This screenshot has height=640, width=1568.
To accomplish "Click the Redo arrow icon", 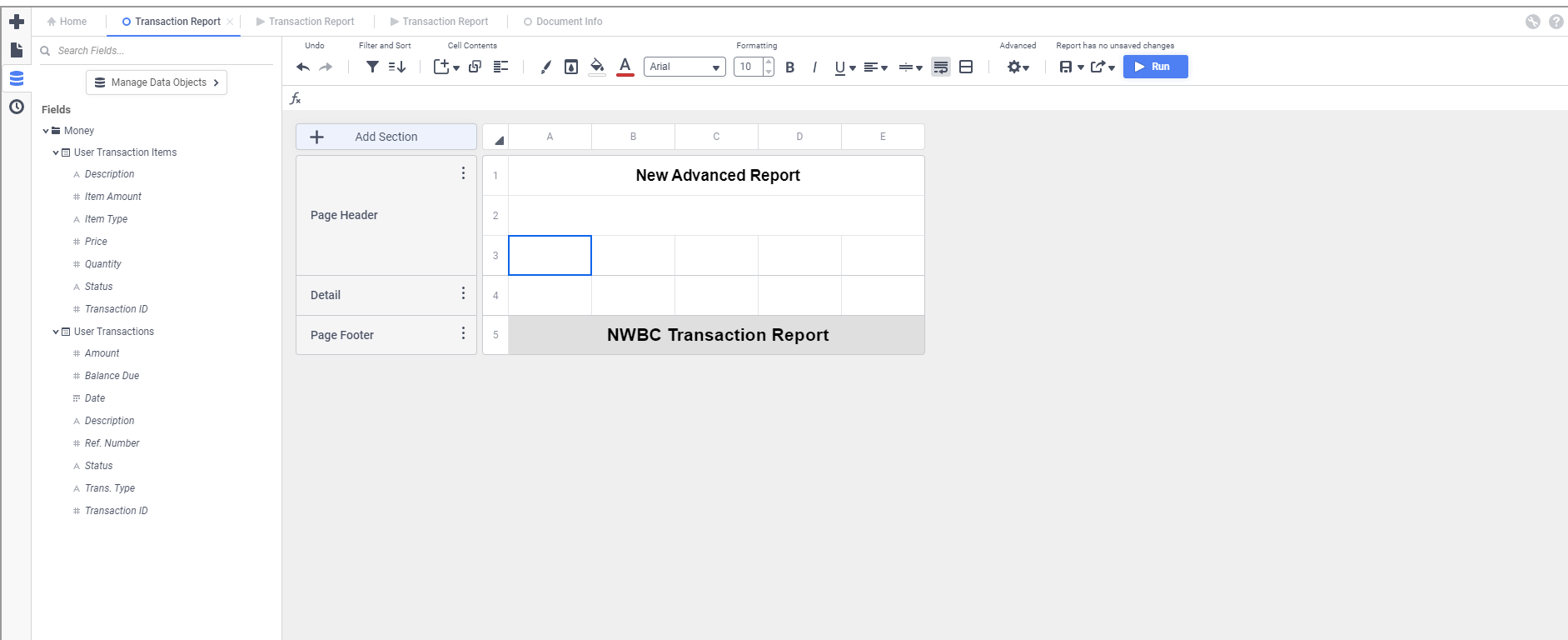I will (326, 67).
